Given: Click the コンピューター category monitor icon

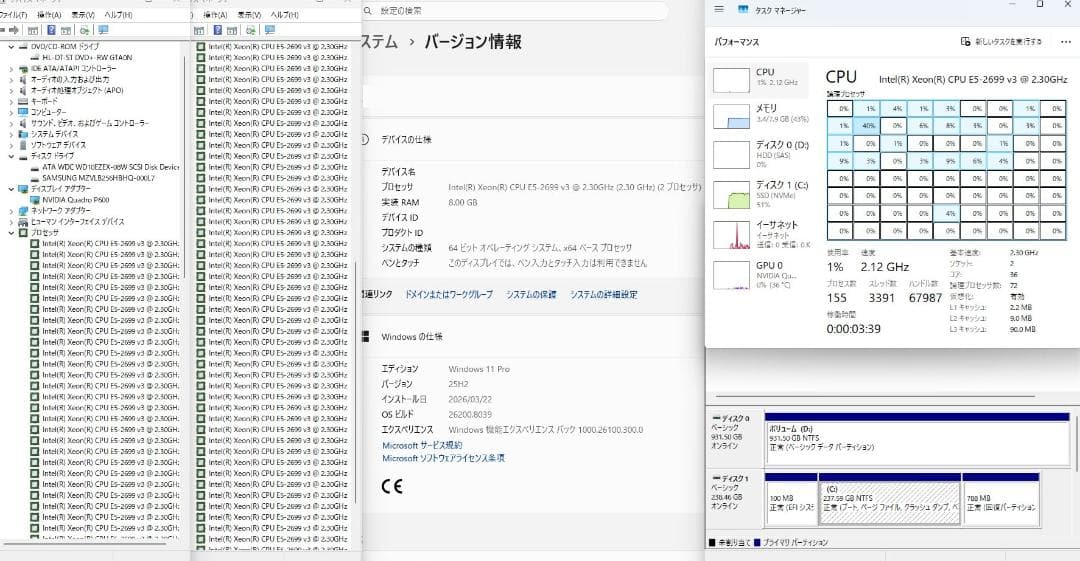Looking at the screenshot, I should pos(23,112).
